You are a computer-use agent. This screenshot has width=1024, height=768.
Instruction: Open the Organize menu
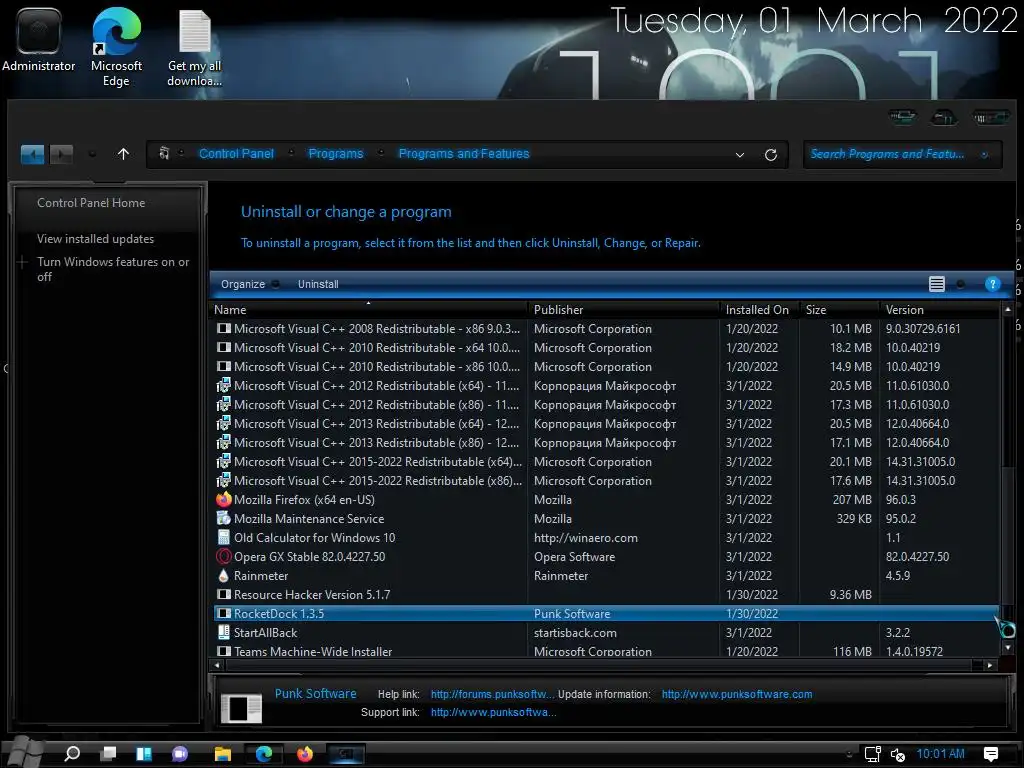249,284
